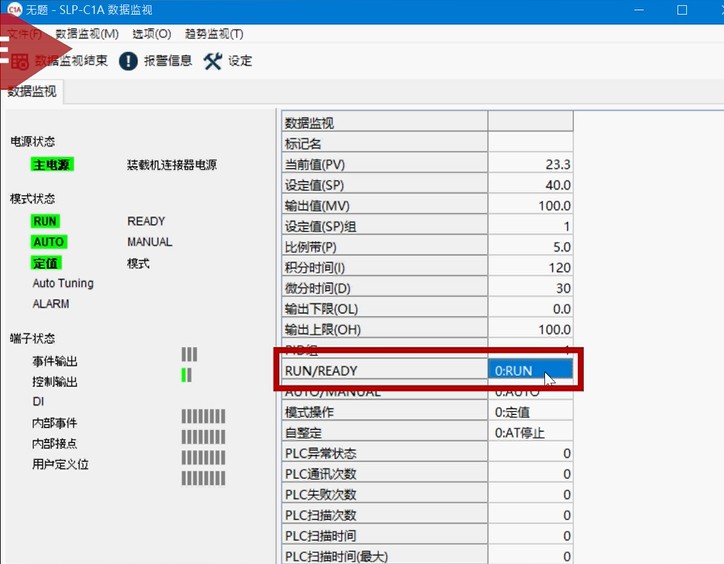Select the 自整定 0:AT停止 value cell
This screenshot has height=564, width=724.
[530, 433]
